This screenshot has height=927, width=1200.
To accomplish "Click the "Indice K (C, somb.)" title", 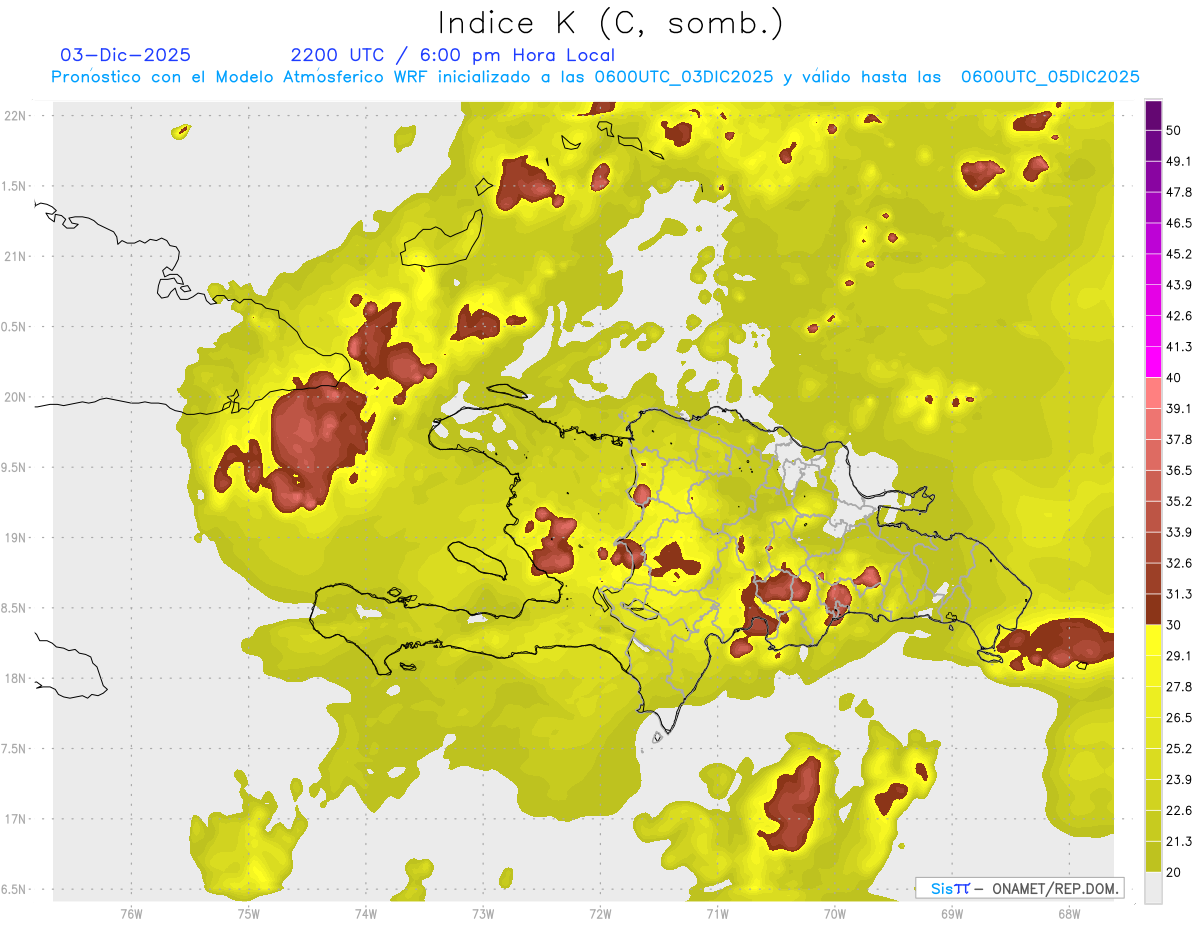I will [x=610, y=23].
